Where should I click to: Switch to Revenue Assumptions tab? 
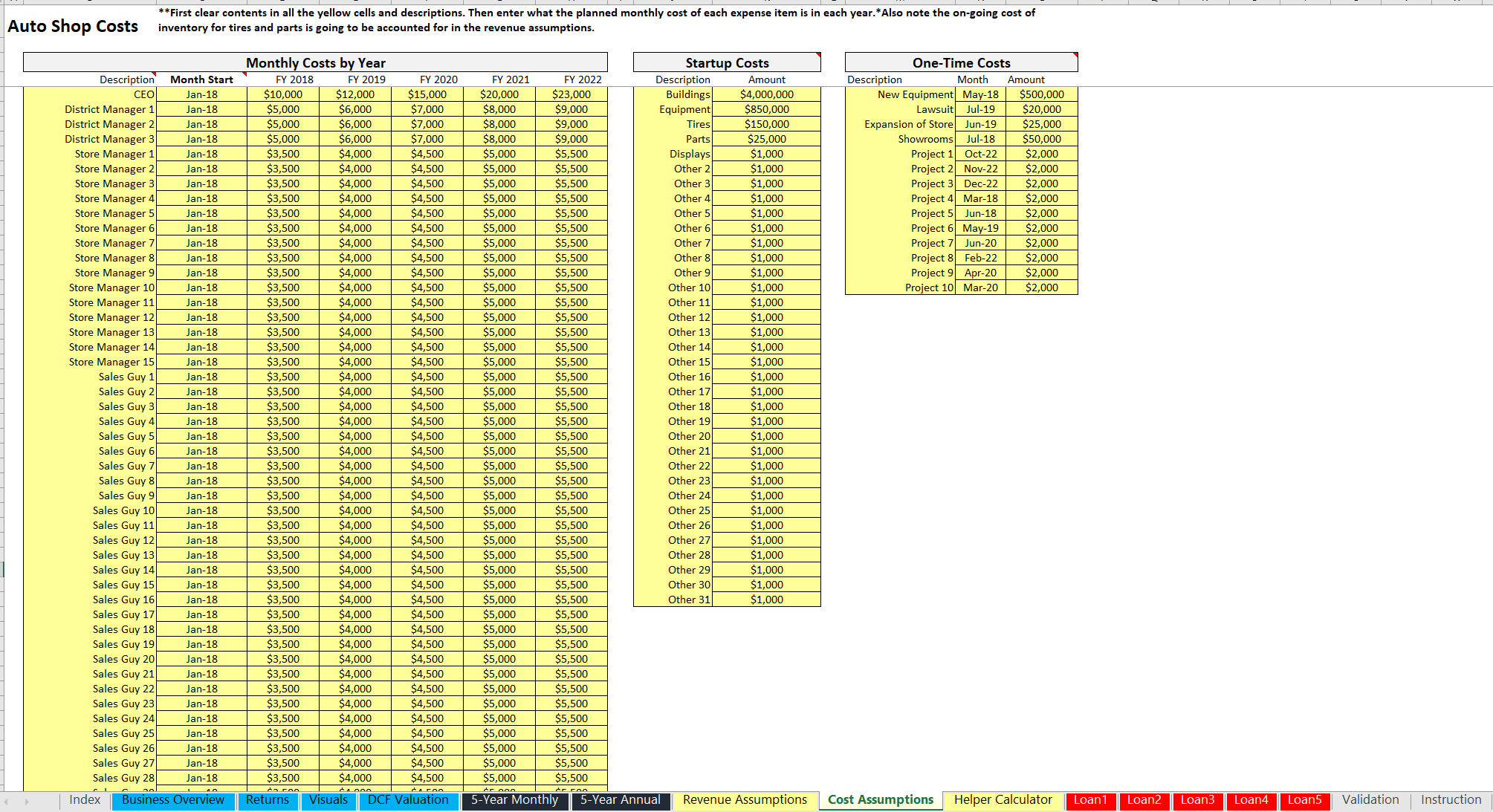(x=745, y=800)
